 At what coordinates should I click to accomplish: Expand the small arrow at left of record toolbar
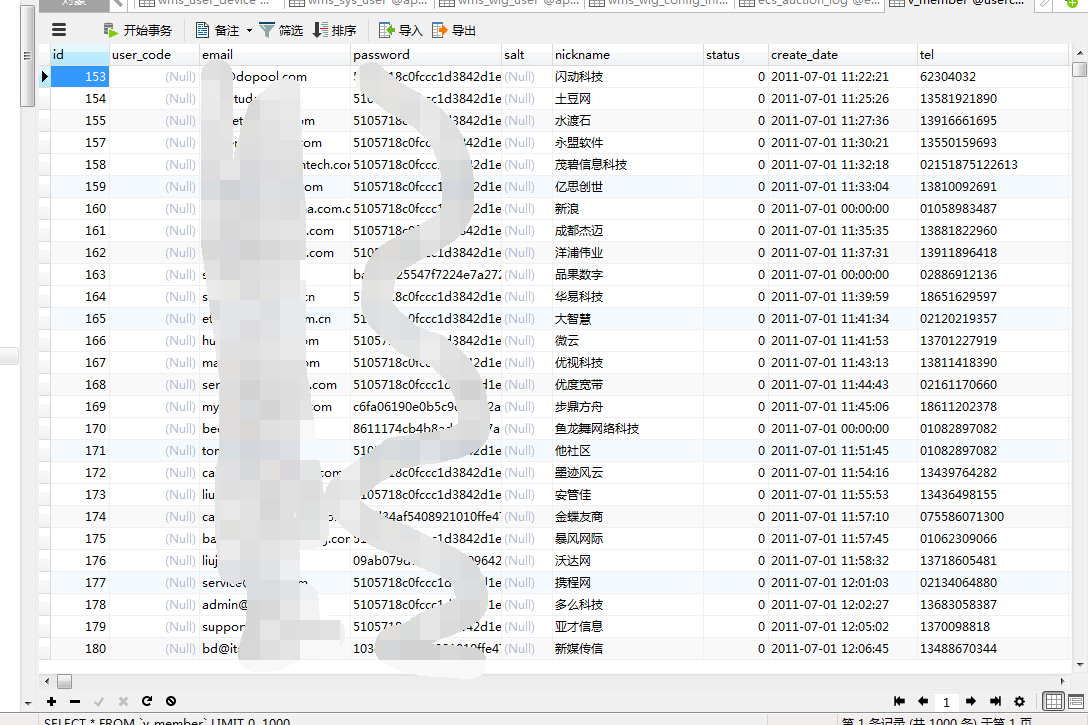(x=28, y=703)
